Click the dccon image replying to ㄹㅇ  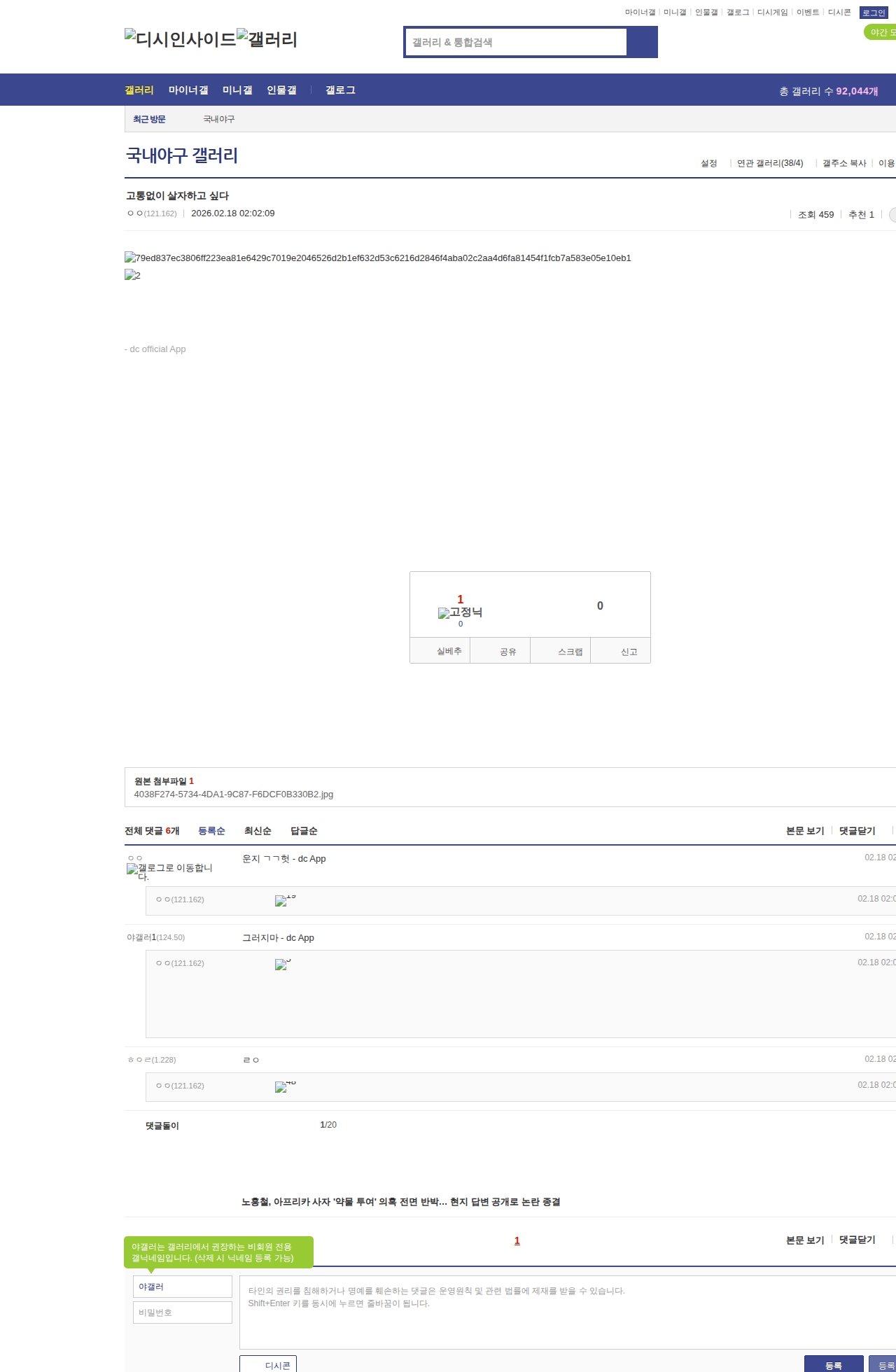click(285, 1086)
